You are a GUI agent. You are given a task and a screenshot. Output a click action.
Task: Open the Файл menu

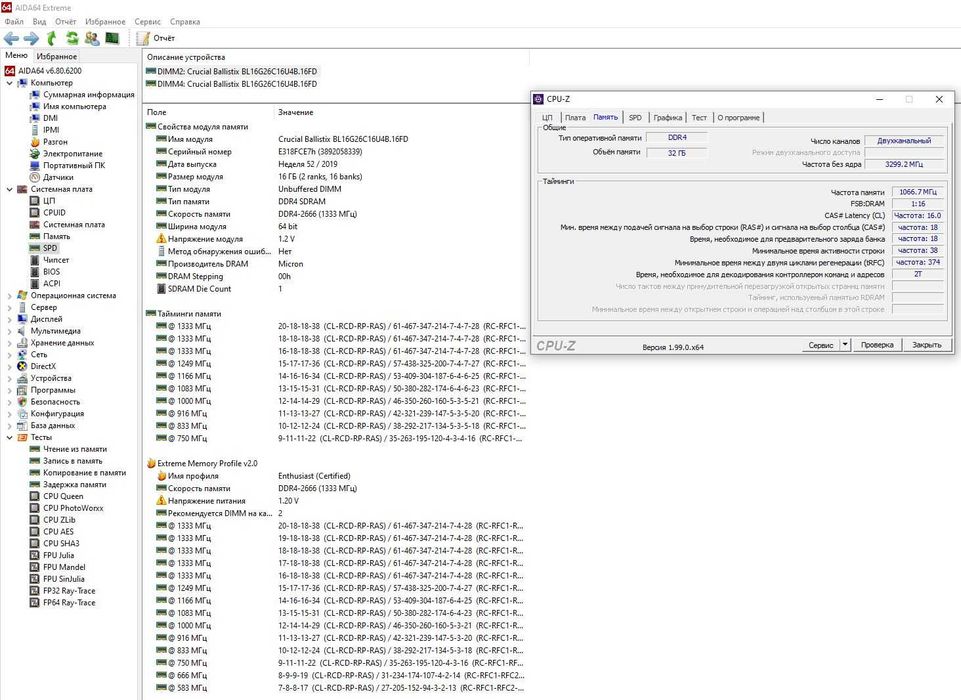tap(14, 21)
